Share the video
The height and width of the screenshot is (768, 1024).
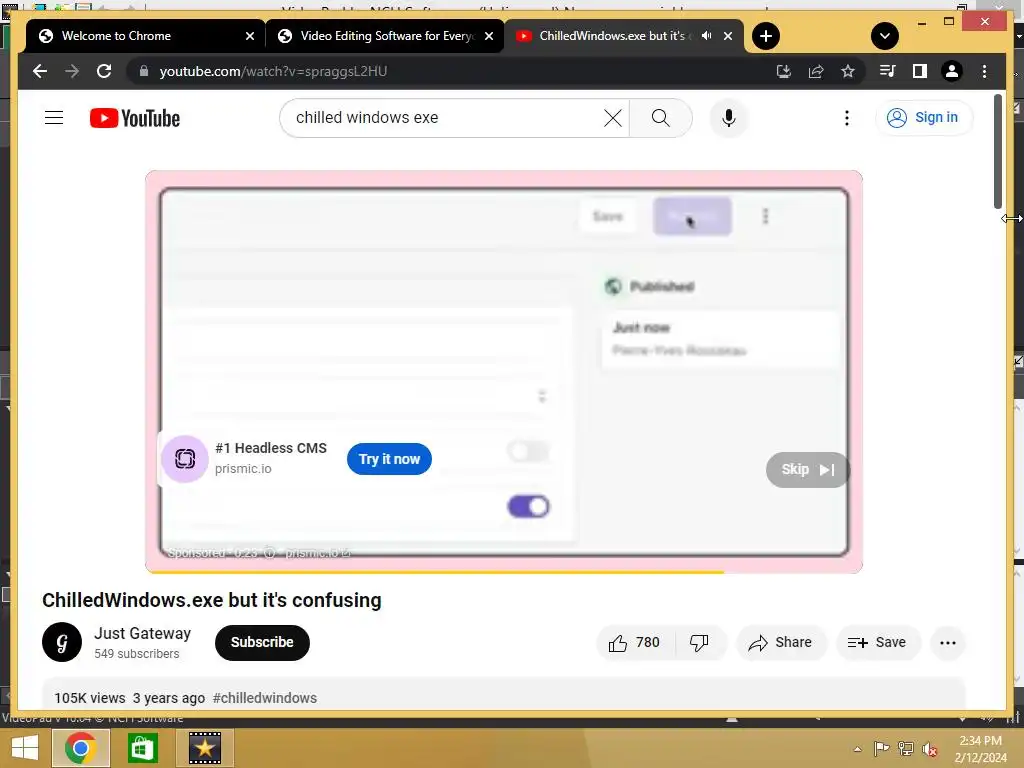[780, 643]
